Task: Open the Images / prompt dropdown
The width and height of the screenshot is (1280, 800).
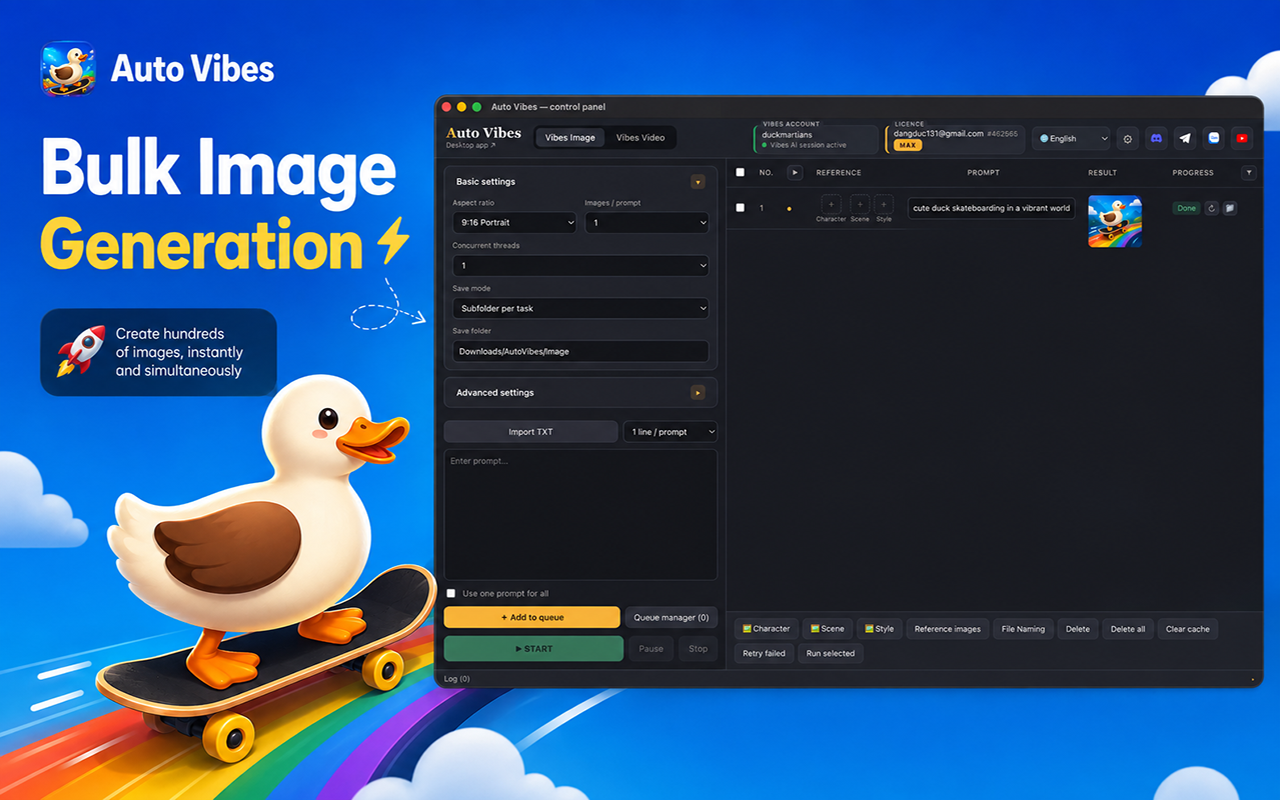Action: pyautogui.click(x=647, y=222)
